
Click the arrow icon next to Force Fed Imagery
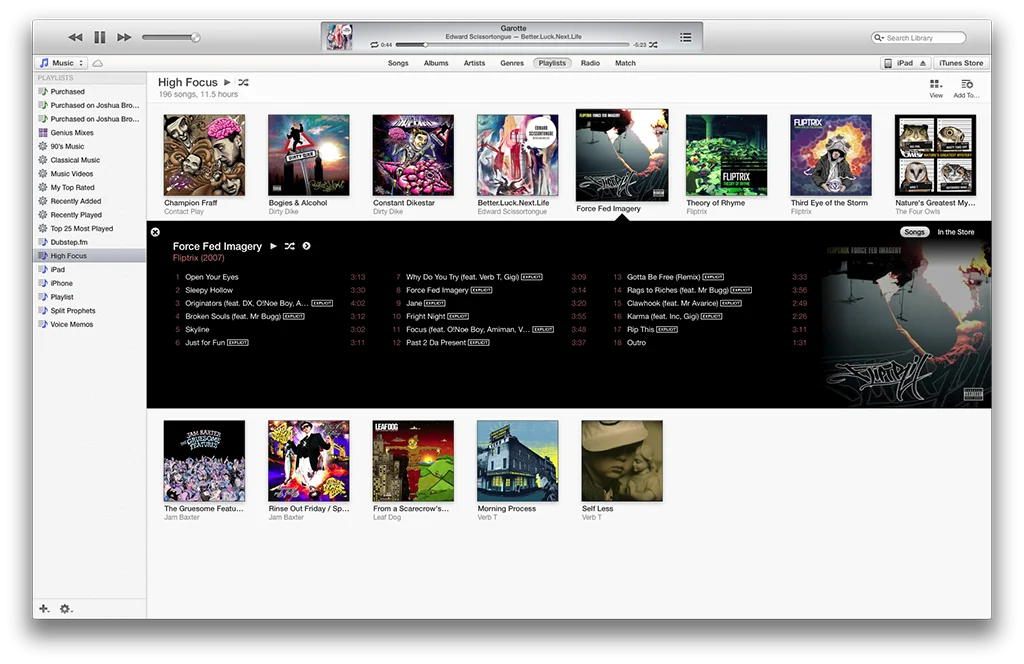click(306, 246)
